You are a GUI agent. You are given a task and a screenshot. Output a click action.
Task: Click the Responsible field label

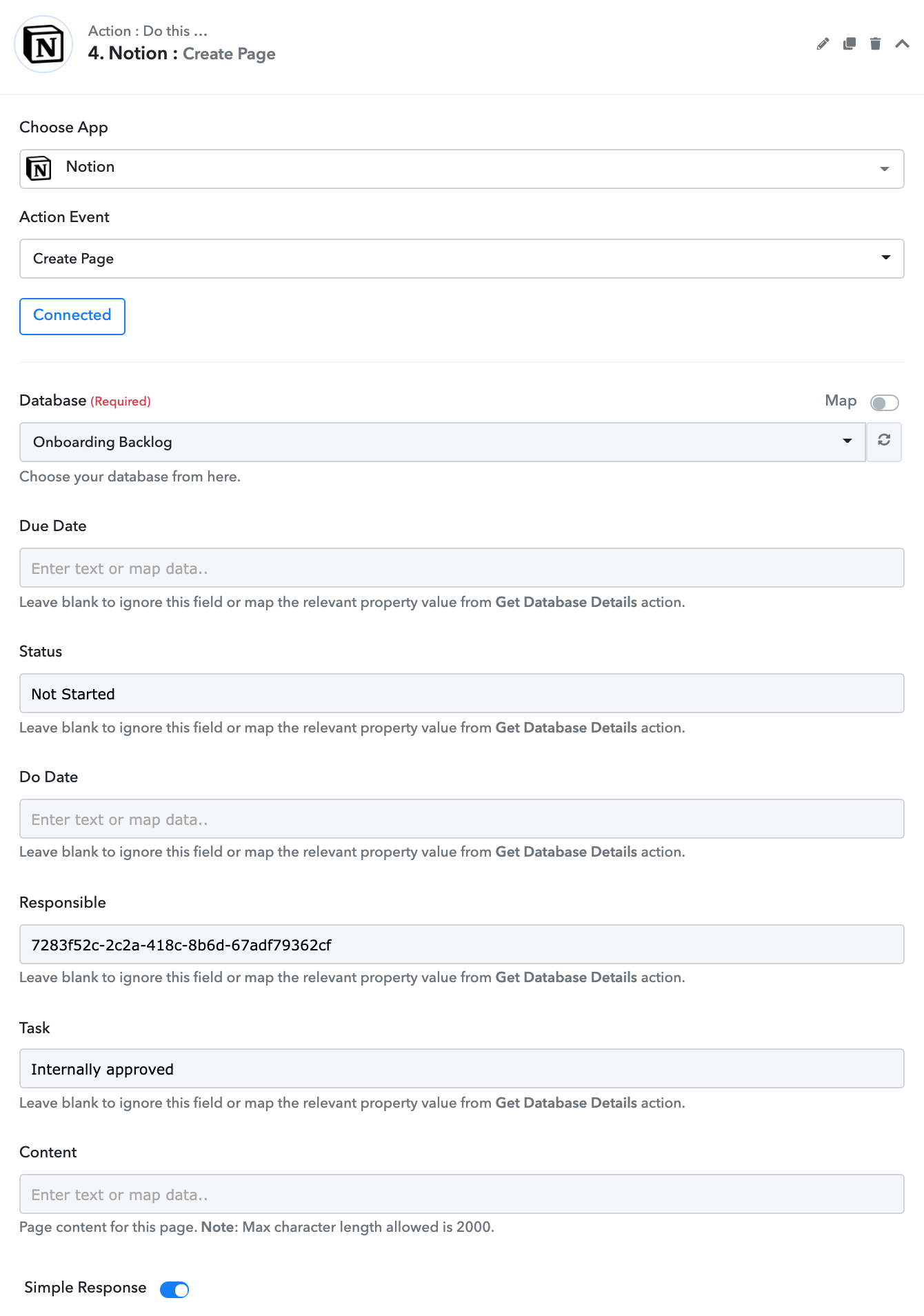[63, 903]
